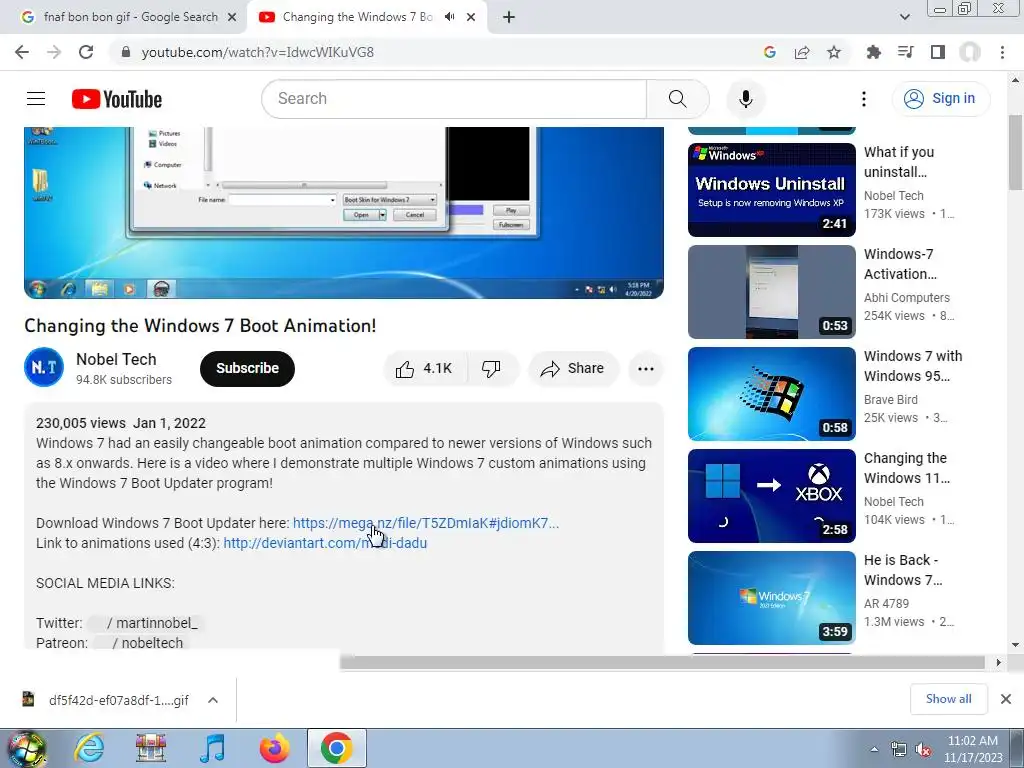Open the nobeltech Patreon link
The image size is (1024, 768).
140,643
